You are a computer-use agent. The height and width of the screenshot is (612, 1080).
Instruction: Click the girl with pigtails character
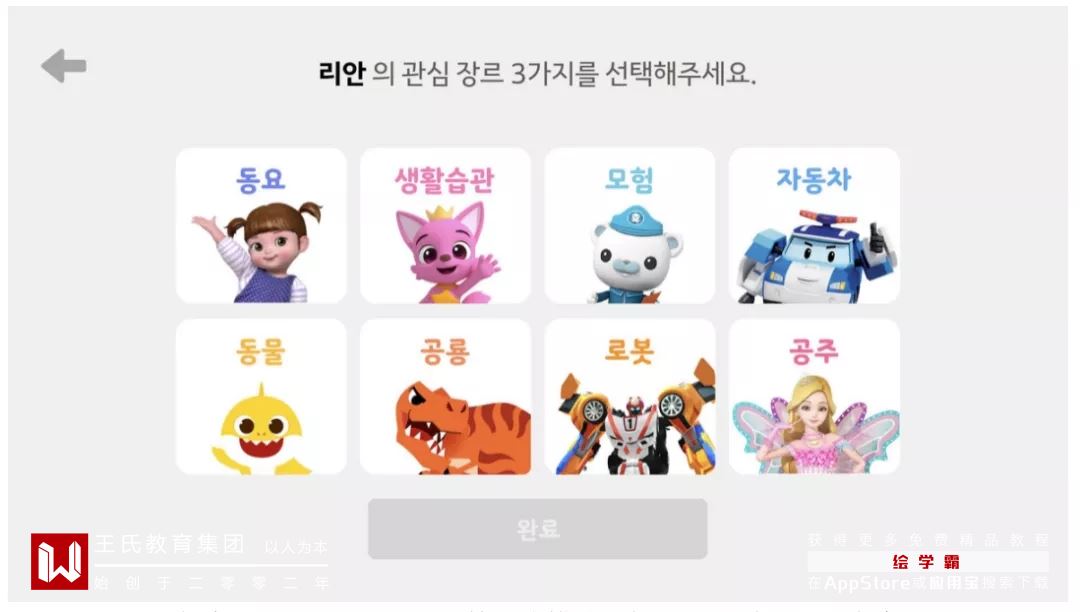pos(259,251)
